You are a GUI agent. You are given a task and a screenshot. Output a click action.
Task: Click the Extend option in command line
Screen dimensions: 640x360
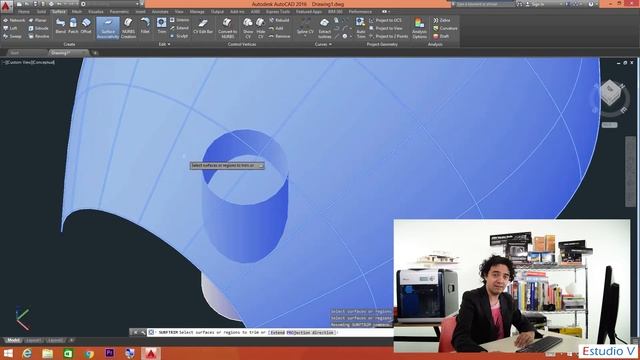(278, 332)
